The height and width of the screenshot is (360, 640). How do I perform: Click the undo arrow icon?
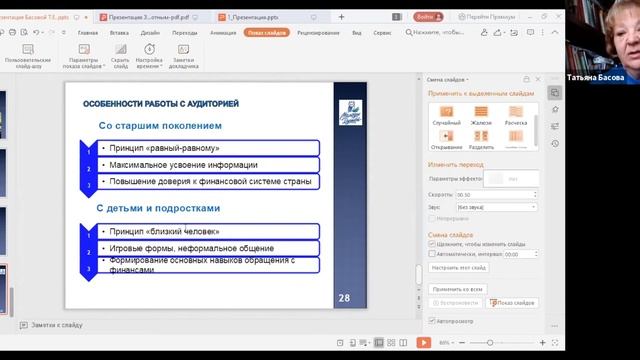pyautogui.click(x=36, y=32)
